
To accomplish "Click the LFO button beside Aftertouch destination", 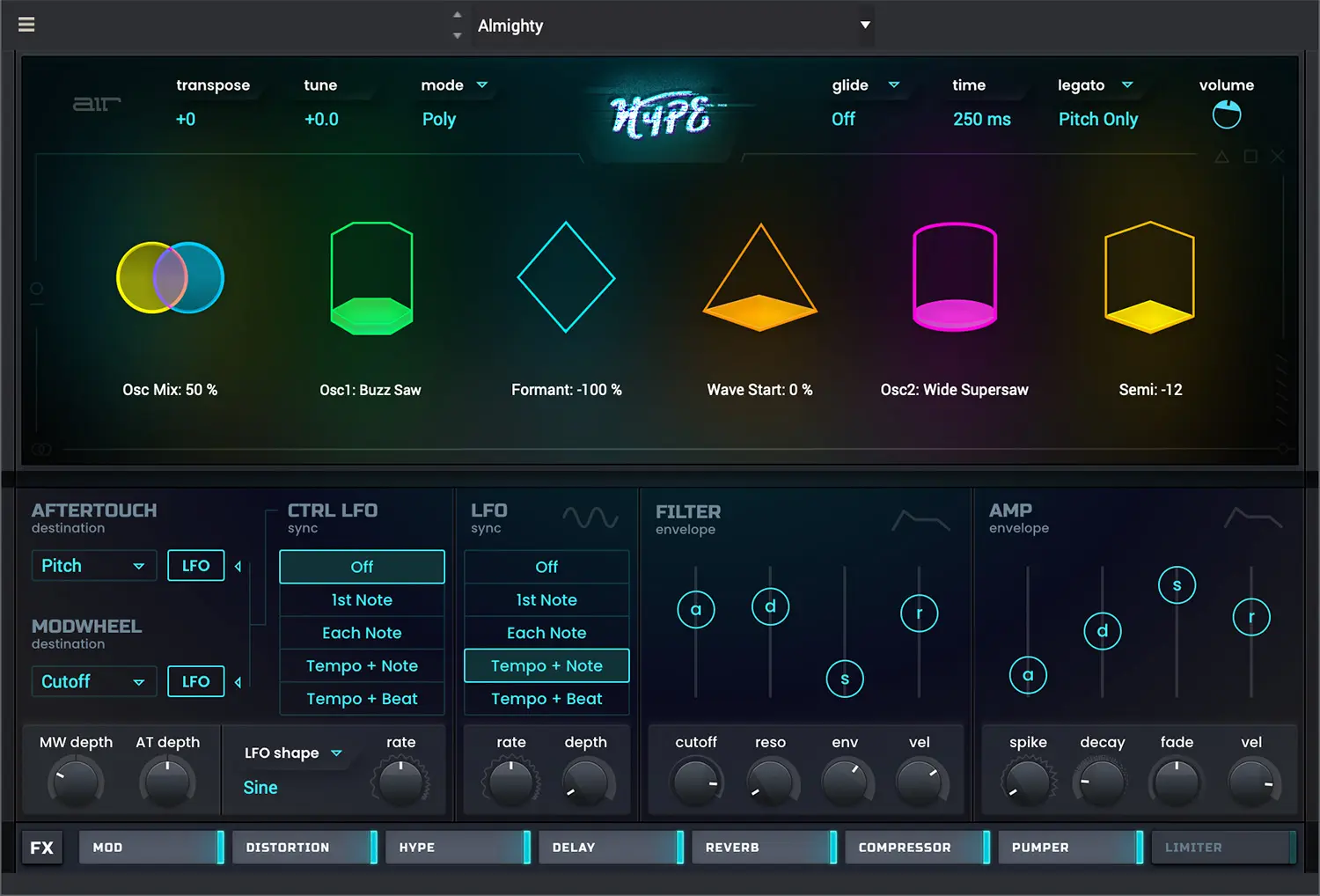I will pos(195,565).
